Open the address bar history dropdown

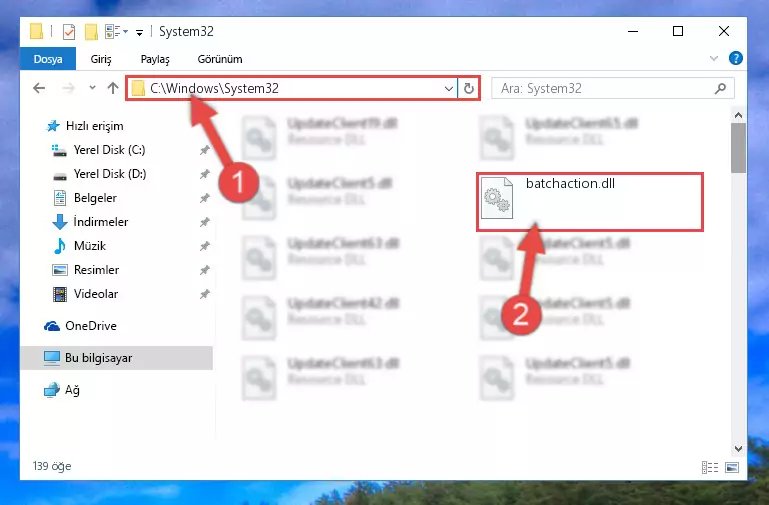[x=448, y=89]
